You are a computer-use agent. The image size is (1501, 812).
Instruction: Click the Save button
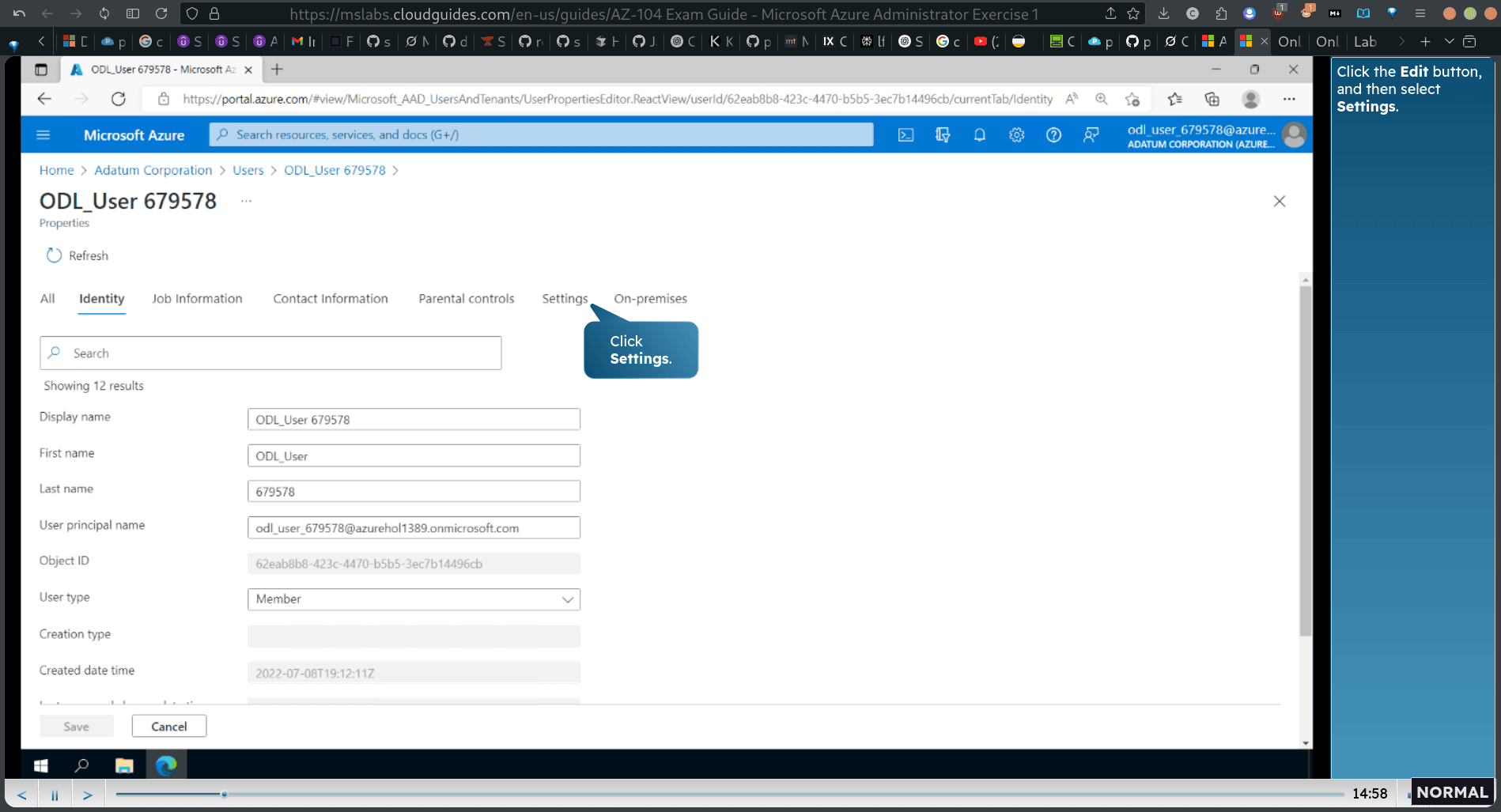(x=77, y=727)
